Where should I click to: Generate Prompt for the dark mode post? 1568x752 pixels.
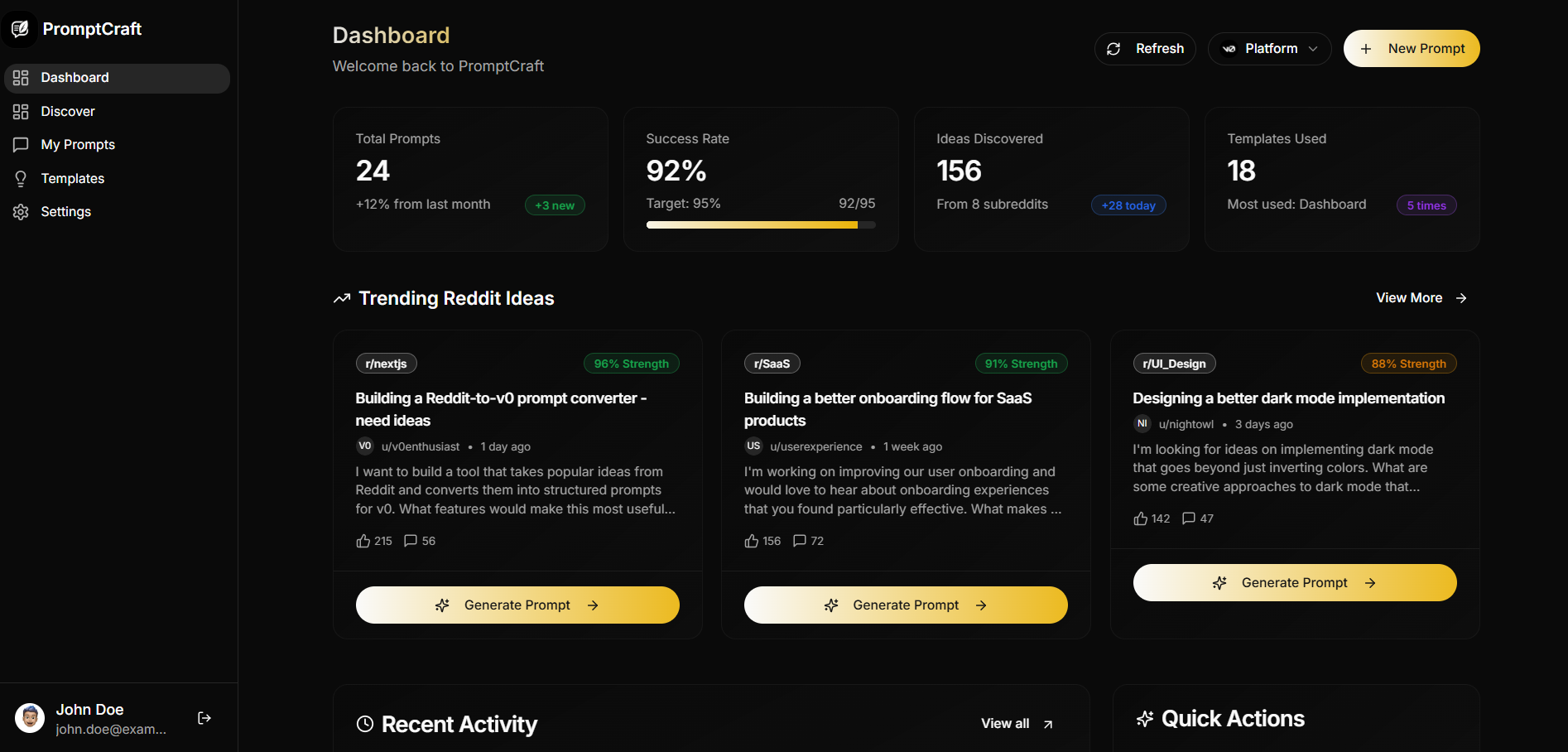click(1294, 583)
